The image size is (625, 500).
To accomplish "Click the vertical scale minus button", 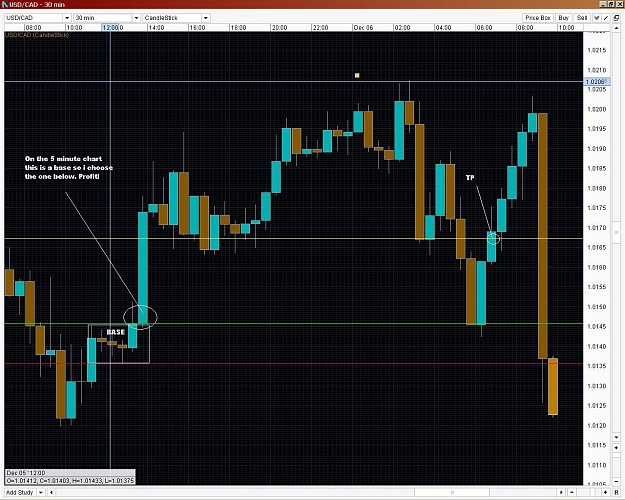I will tap(616, 482).
